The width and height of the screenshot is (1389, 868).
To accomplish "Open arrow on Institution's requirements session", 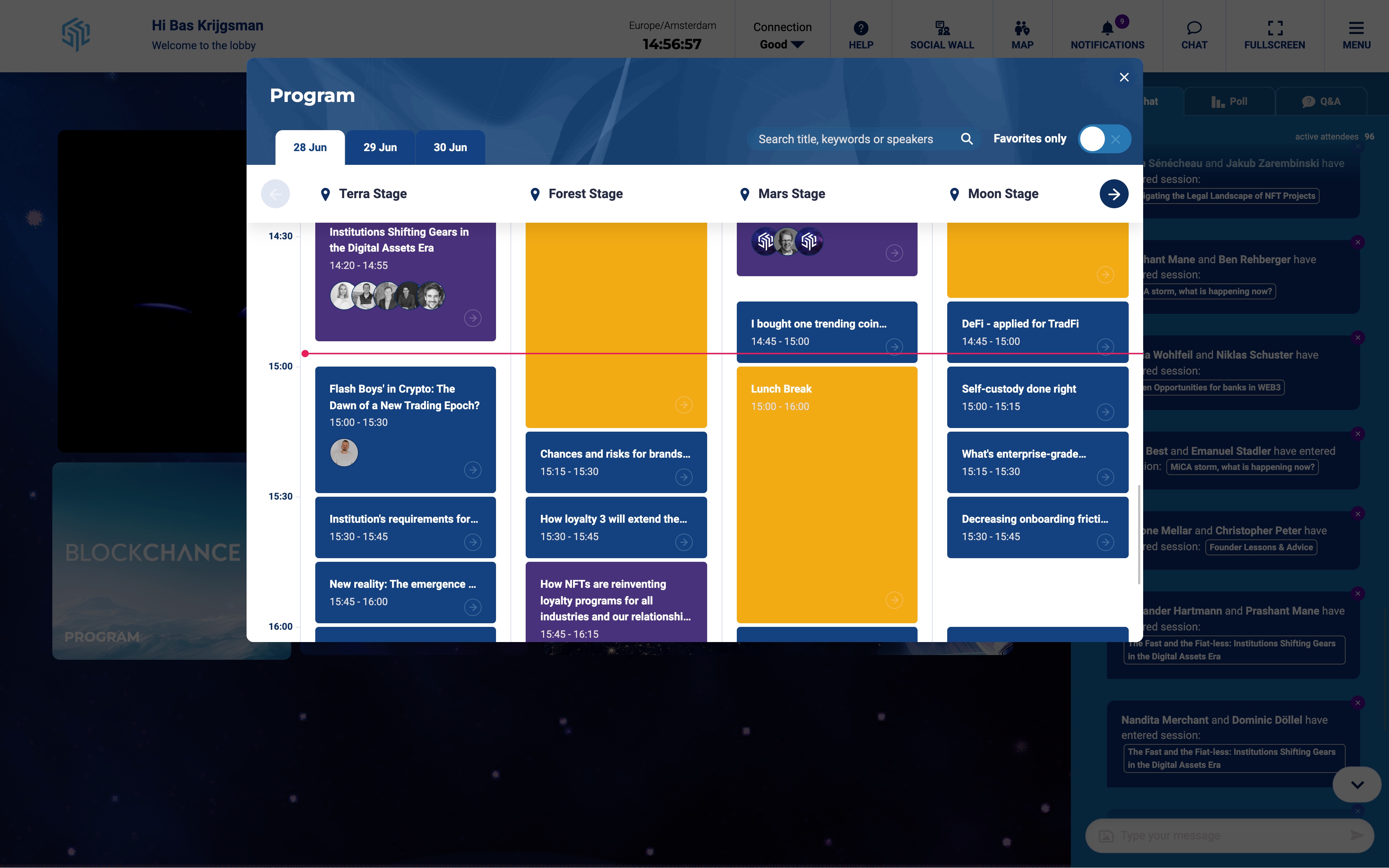I will pos(473,542).
